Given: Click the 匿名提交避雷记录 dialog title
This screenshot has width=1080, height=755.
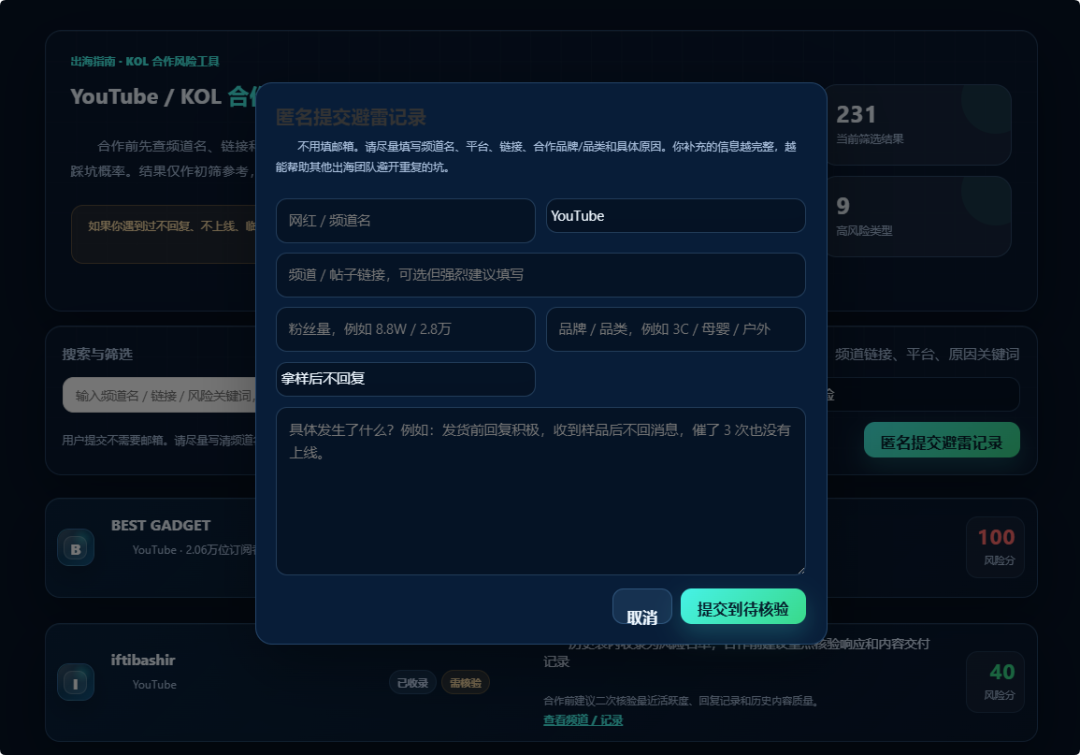Looking at the screenshot, I should (x=351, y=117).
